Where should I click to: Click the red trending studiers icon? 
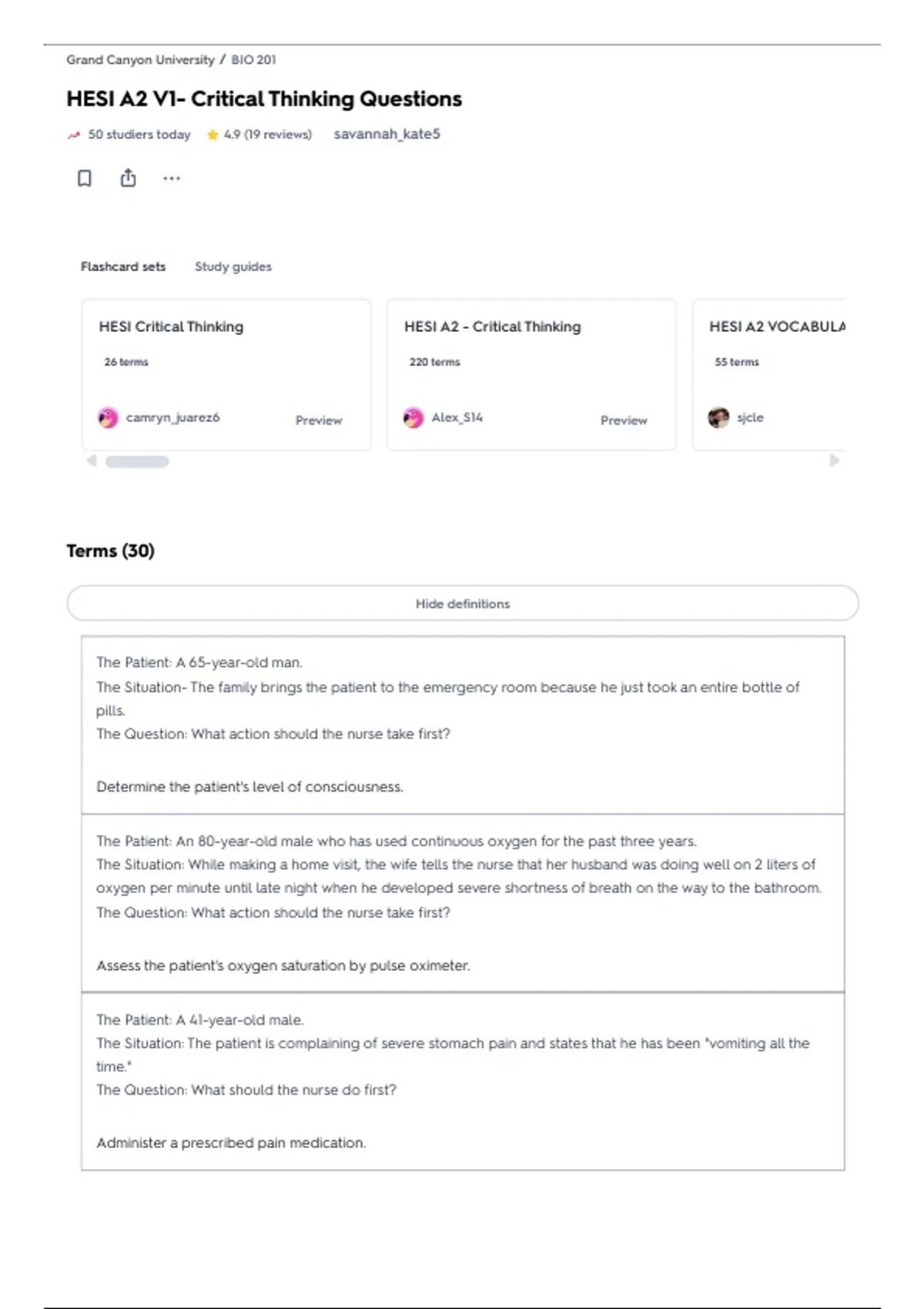[74, 135]
